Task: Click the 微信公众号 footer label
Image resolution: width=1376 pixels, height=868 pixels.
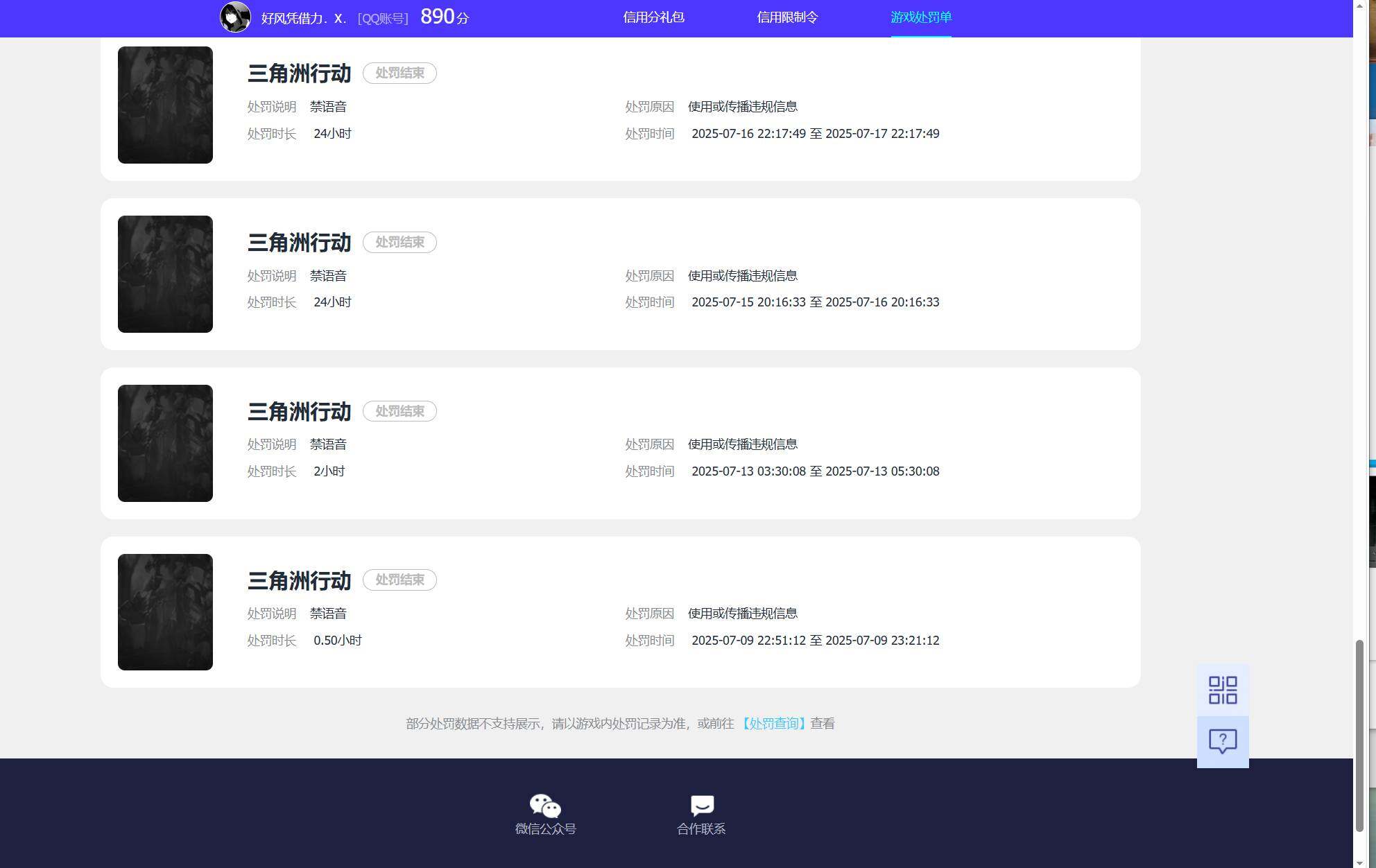Action: [x=545, y=829]
